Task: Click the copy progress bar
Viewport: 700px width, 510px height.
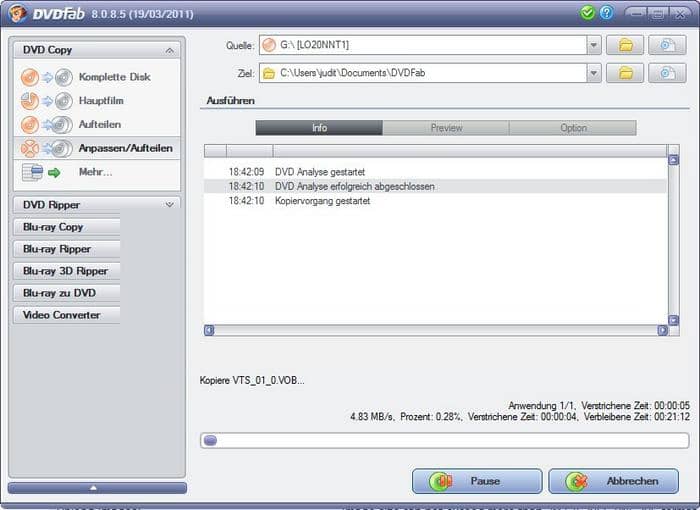Action: pos(445,440)
